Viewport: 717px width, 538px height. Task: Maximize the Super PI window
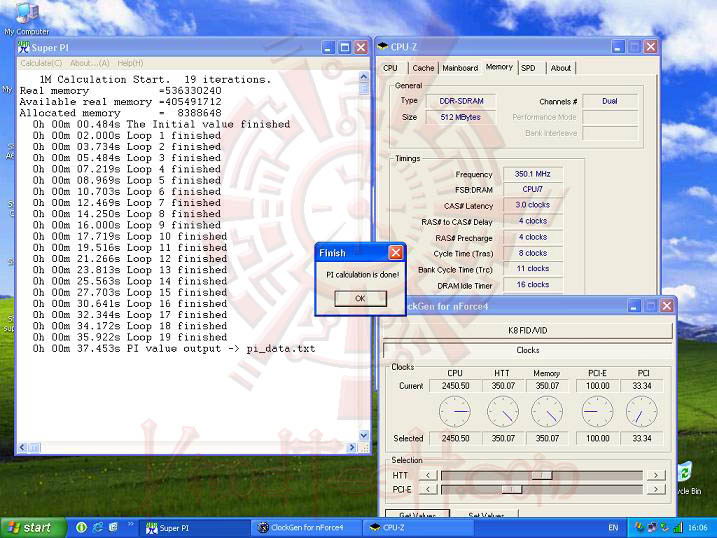coord(345,47)
